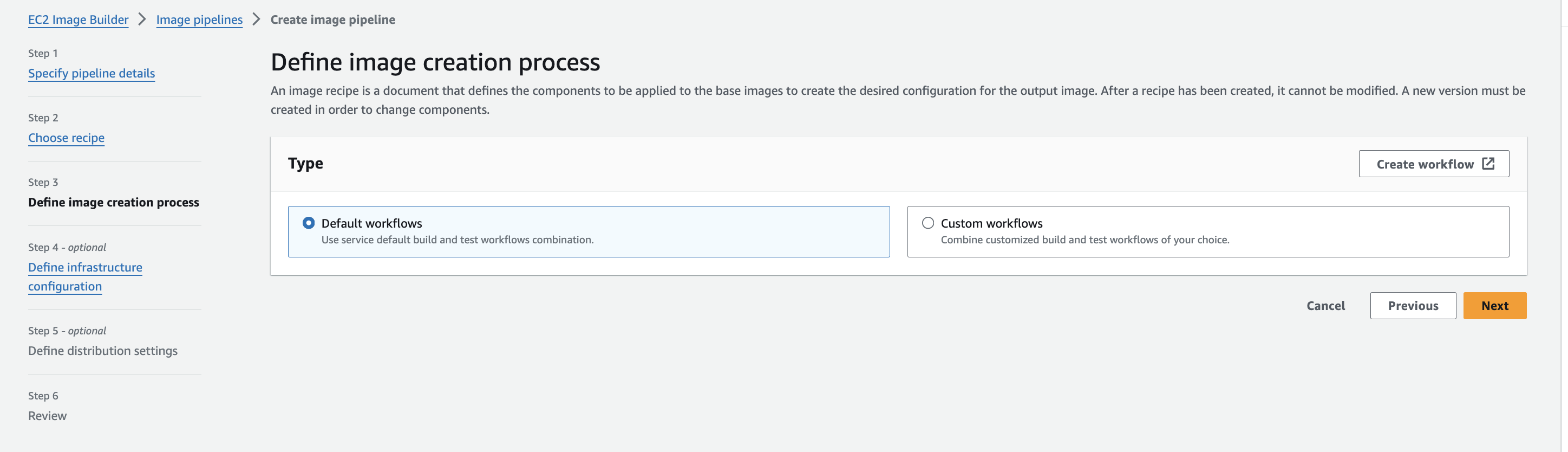
Task: Click the Define distribution settings step
Action: point(102,351)
